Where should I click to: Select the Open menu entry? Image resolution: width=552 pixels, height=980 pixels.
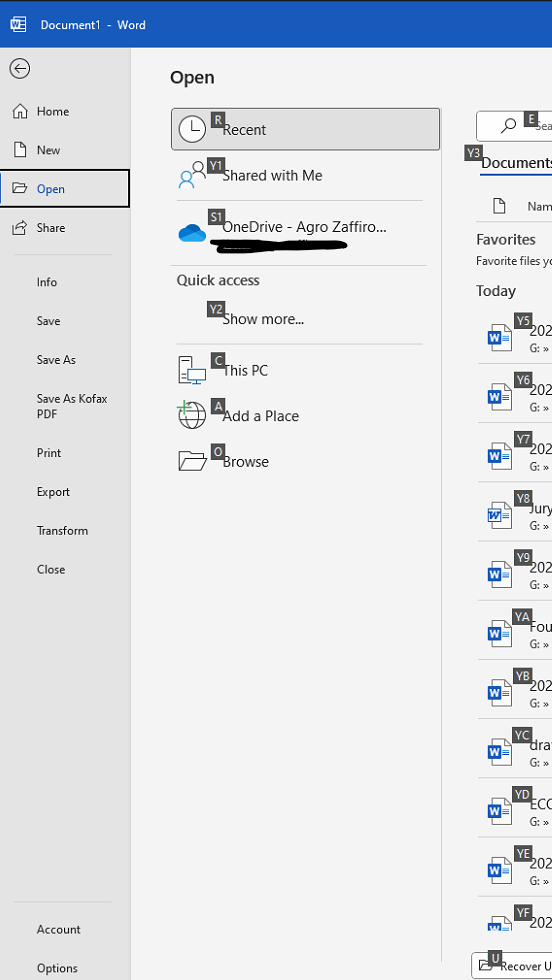tap(65, 189)
